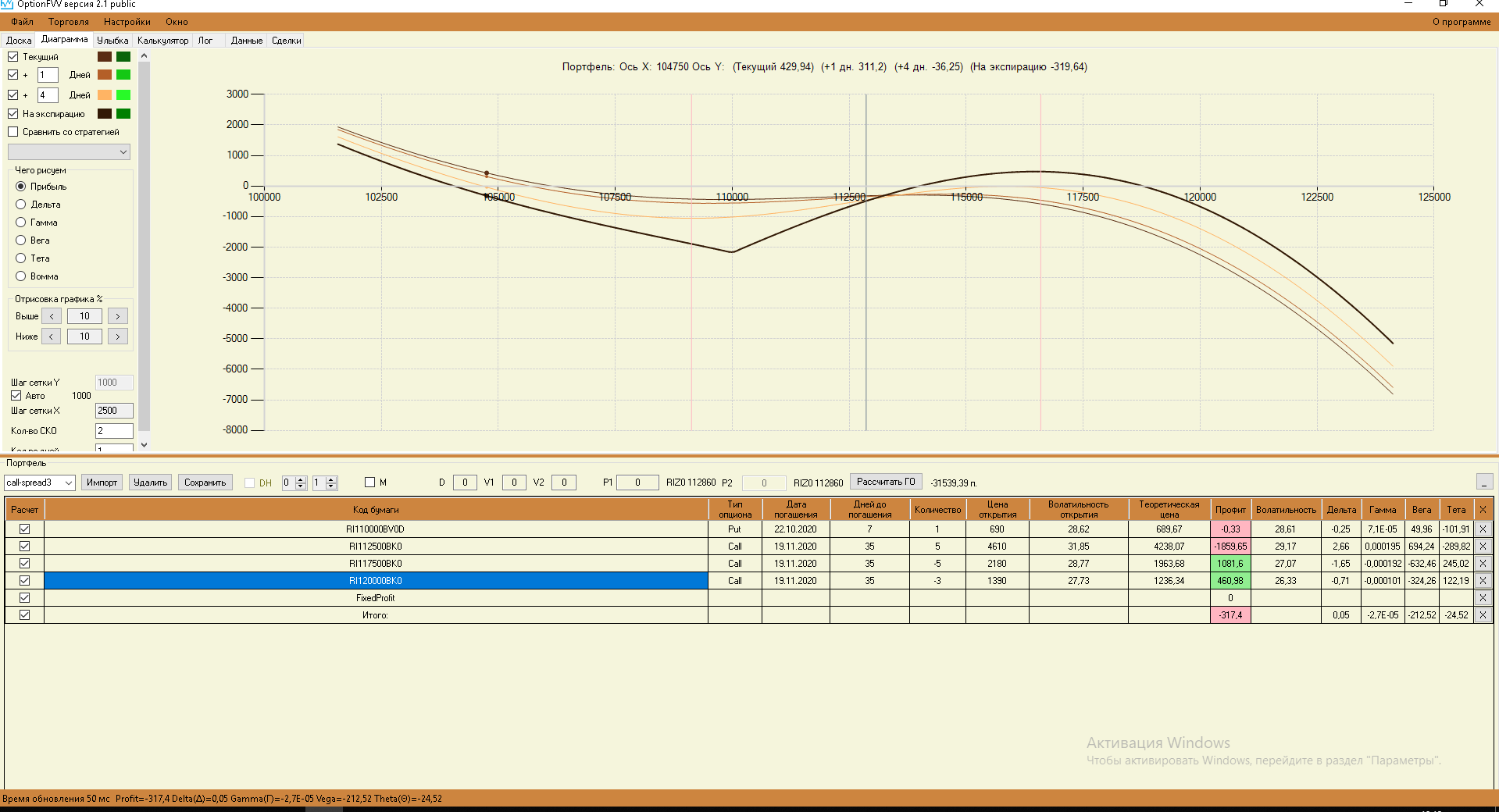
Task: Select the Вега radio button
Action: coord(21,240)
